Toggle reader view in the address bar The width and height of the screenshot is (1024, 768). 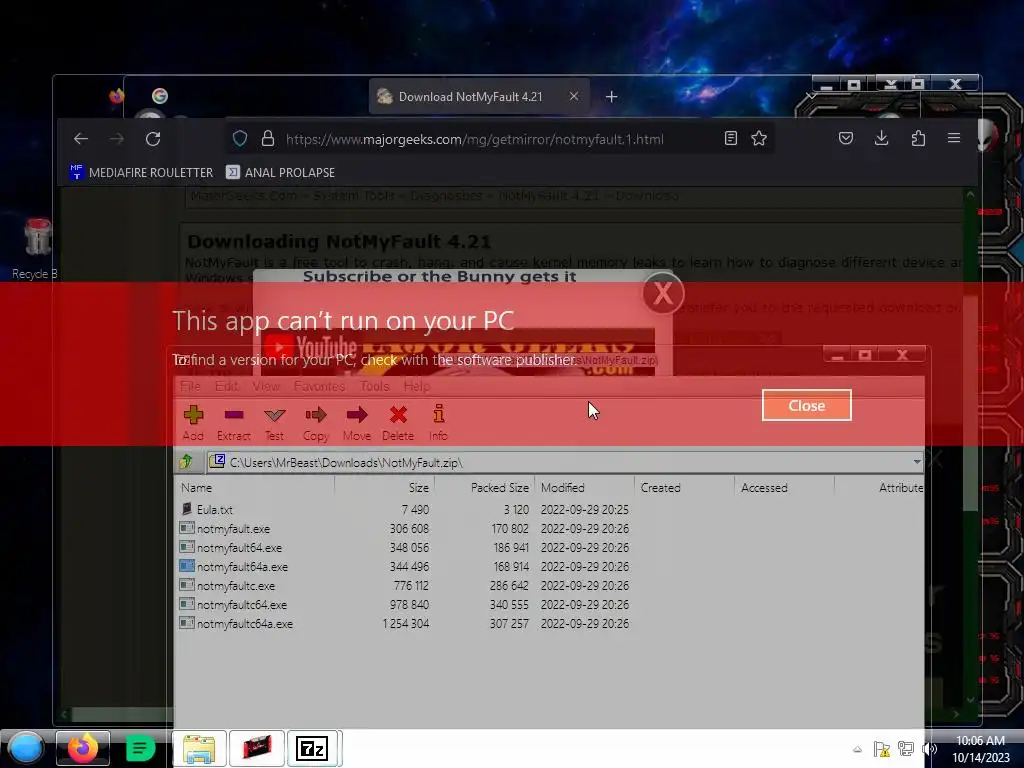pyautogui.click(x=731, y=138)
